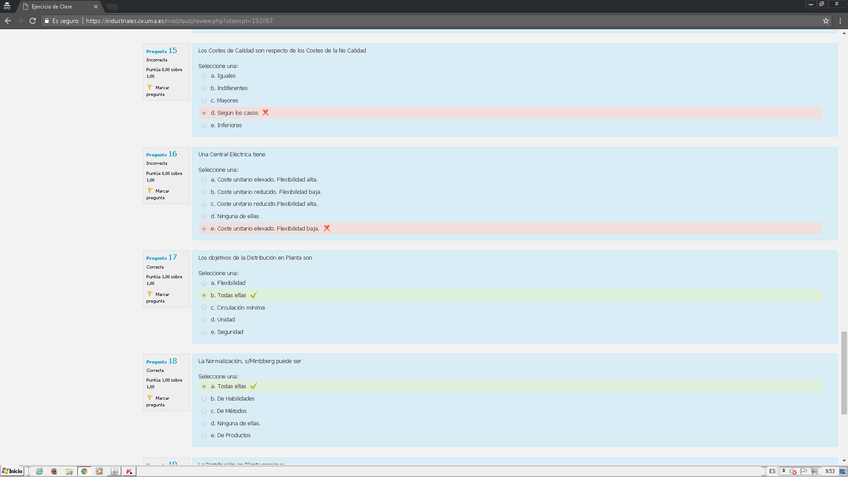Select radio option 'e. De Productos'
The width and height of the screenshot is (848, 477).
tap(204, 436)
